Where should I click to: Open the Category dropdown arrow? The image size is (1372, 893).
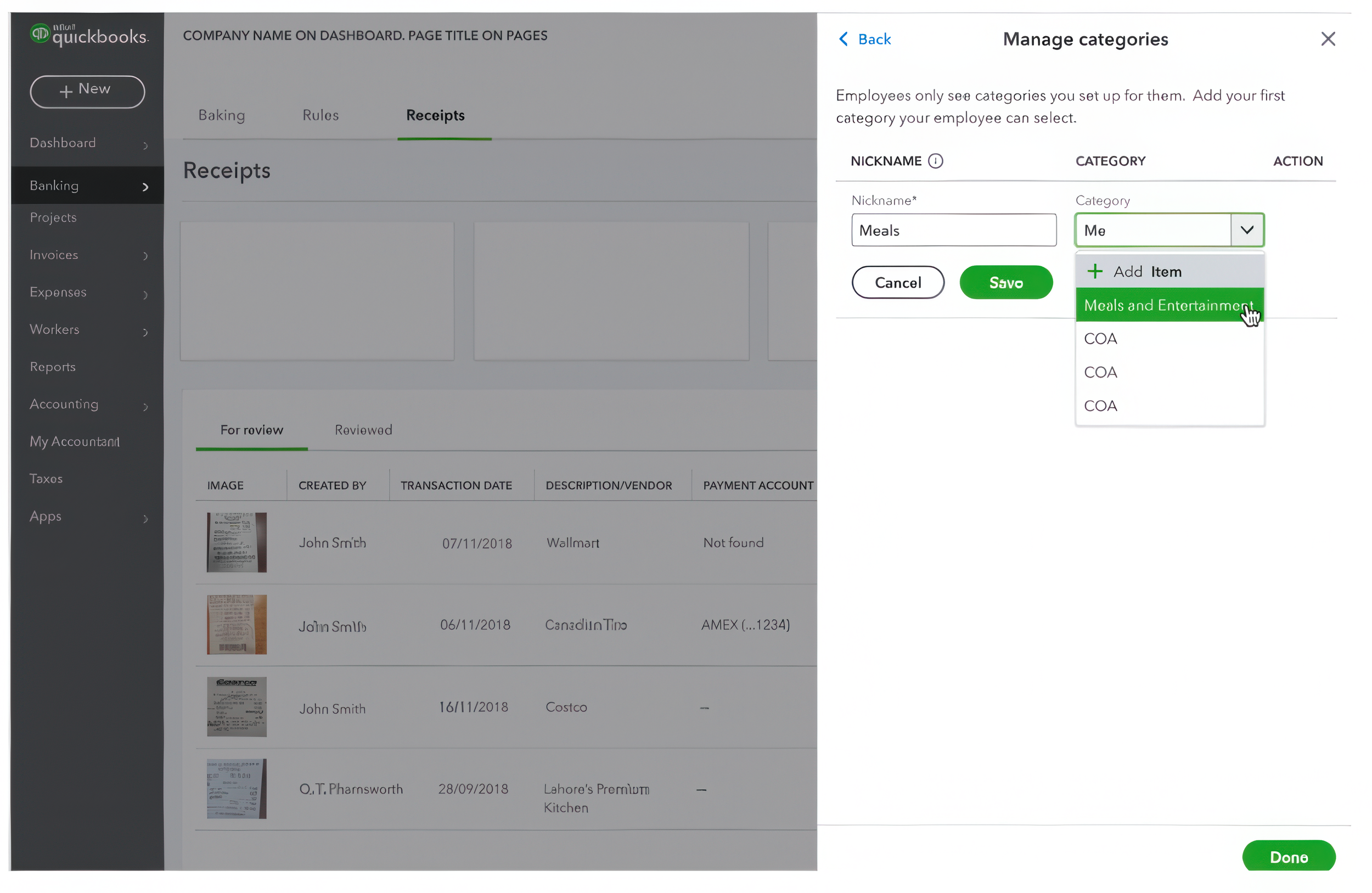click(x=1246, y=230)
